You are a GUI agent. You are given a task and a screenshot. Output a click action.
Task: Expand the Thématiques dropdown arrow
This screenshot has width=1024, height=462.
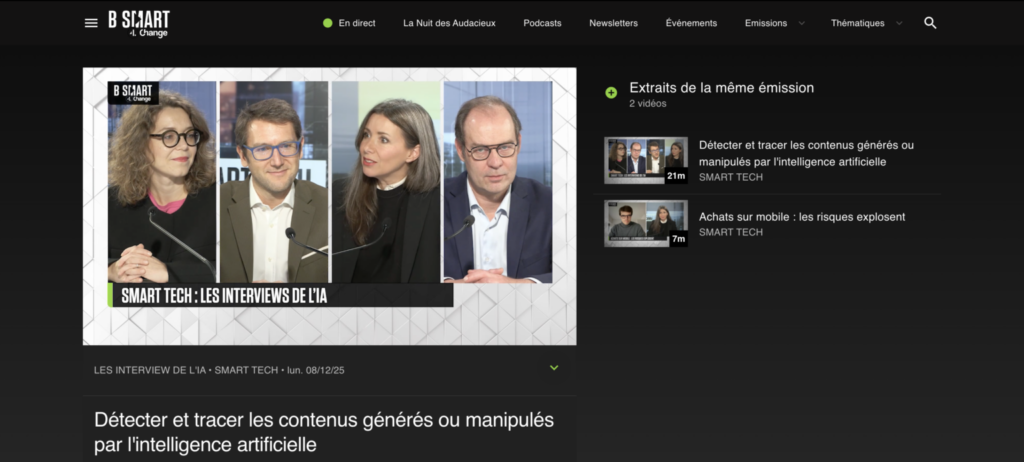pos(899,24)
